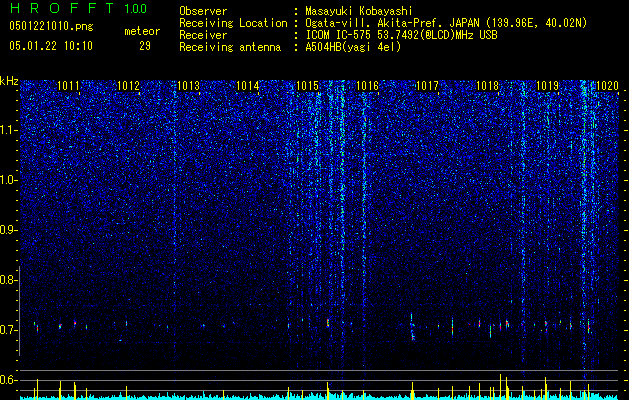Click the 1015 time marker

[307, 85]
